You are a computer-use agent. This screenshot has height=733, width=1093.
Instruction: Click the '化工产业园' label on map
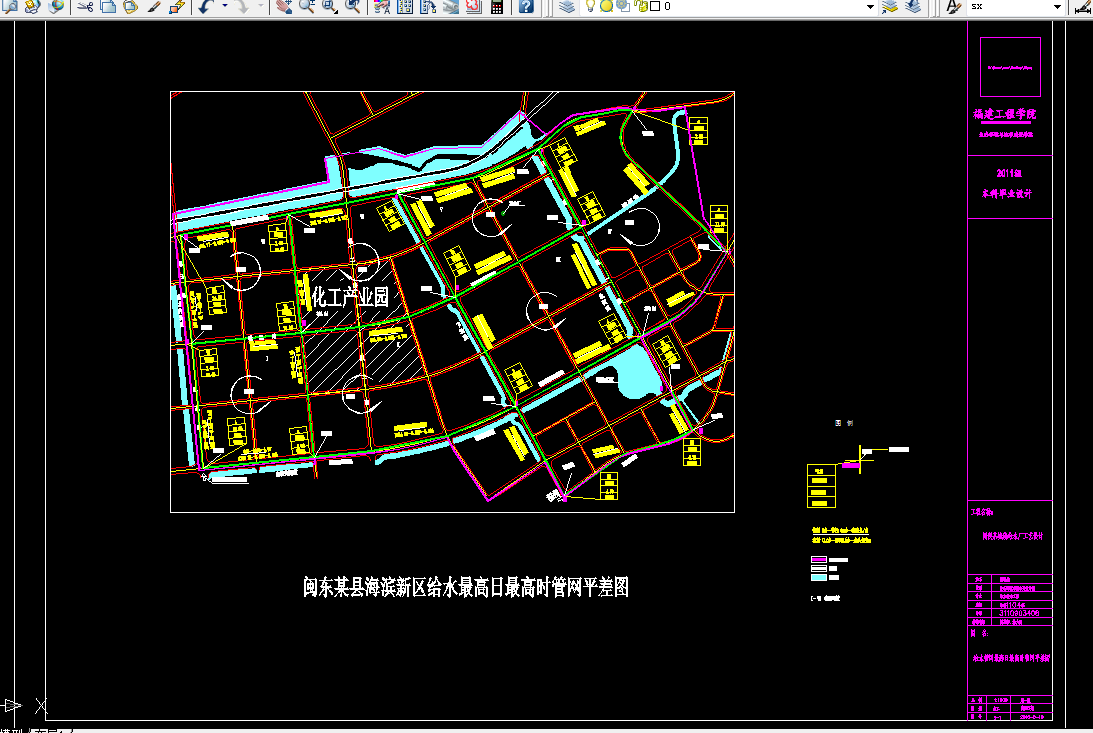pyautogui.click(x=349, y=297)
